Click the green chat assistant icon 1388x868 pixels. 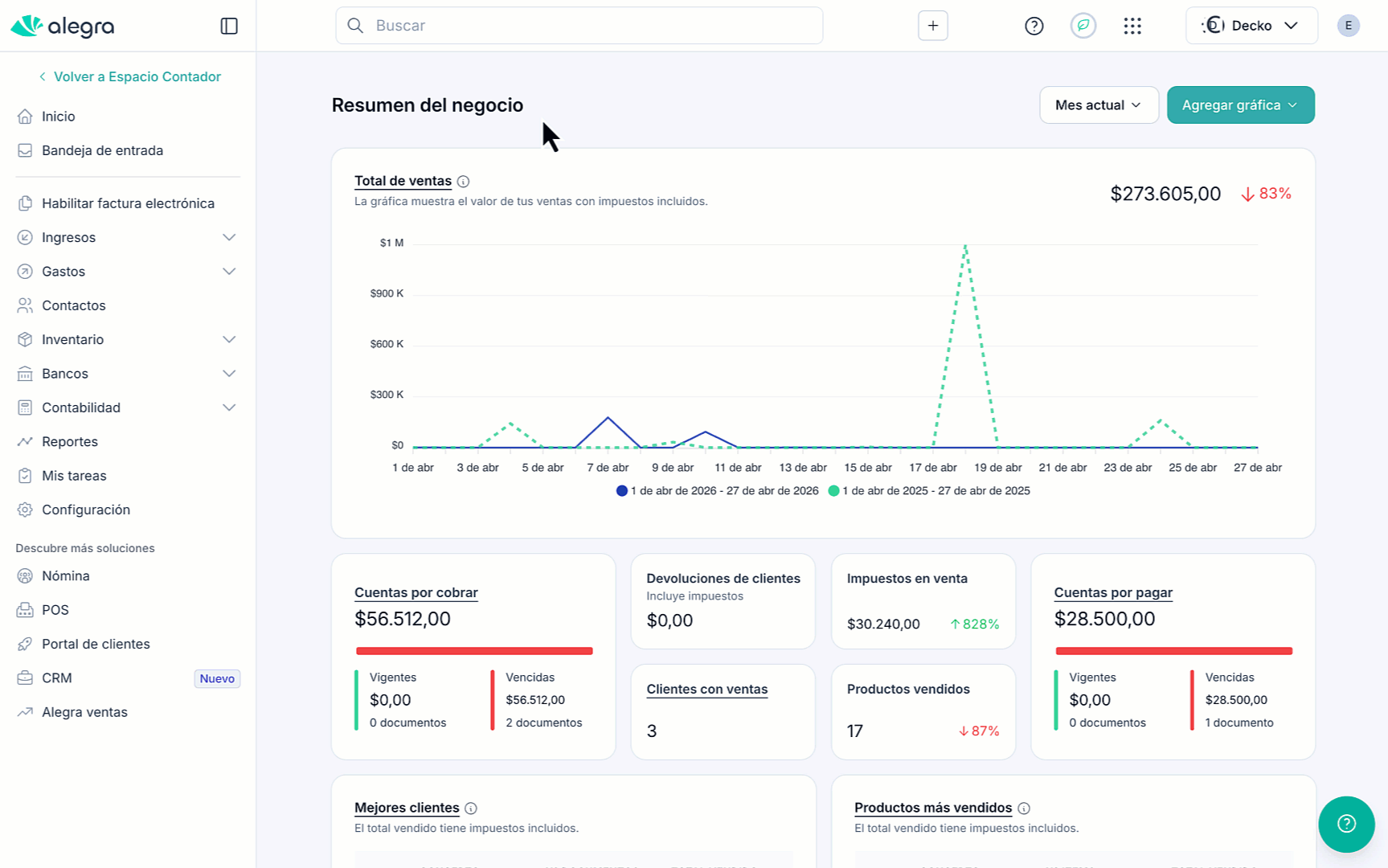coord(1083,26)
